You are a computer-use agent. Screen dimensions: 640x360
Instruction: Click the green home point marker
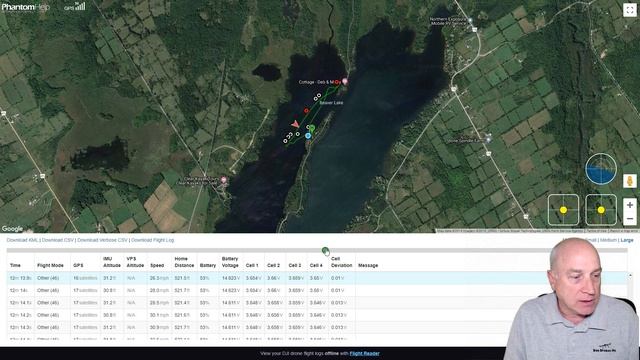[x=311, y=129]
